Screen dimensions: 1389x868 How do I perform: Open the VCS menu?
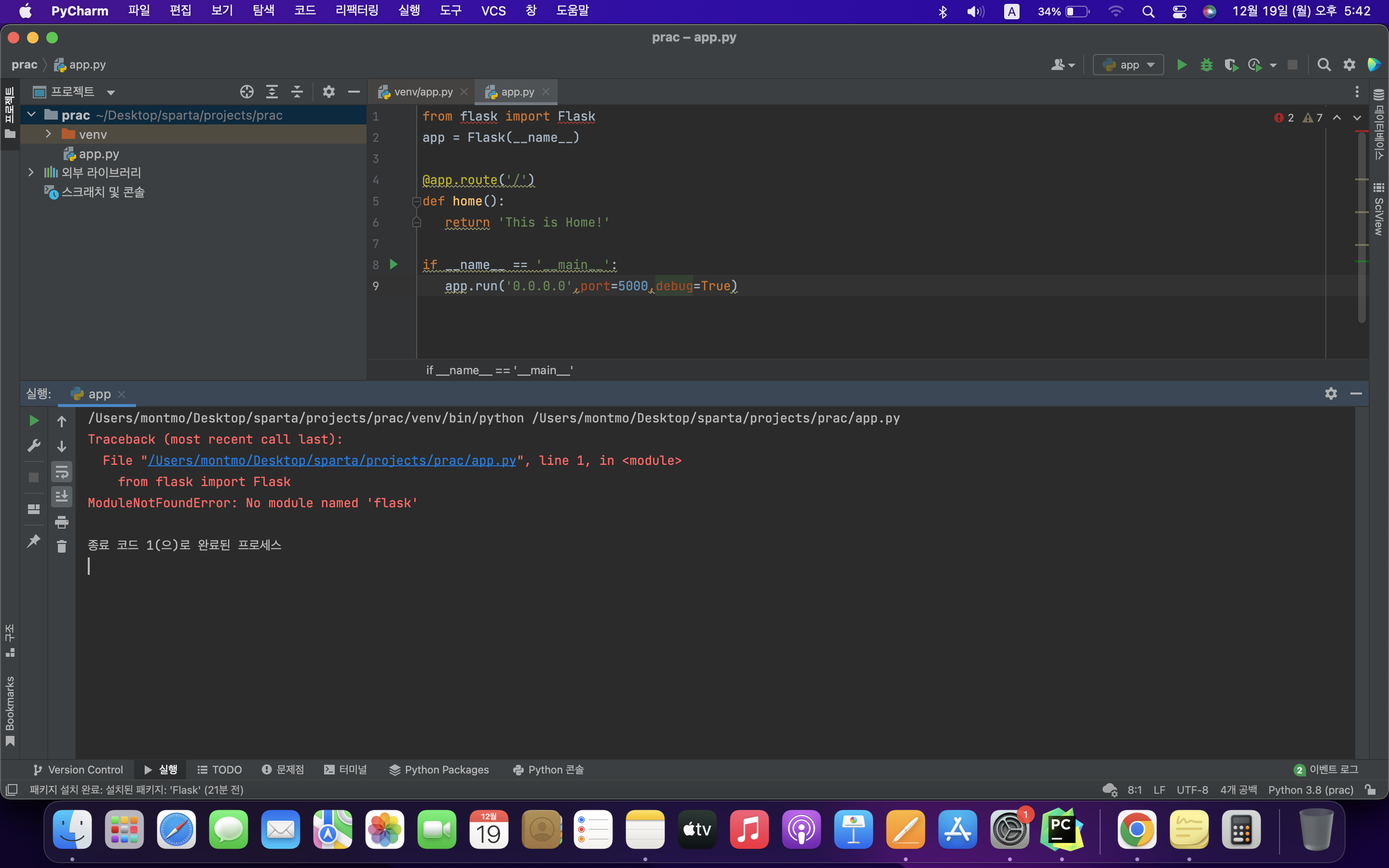[493, 11]
